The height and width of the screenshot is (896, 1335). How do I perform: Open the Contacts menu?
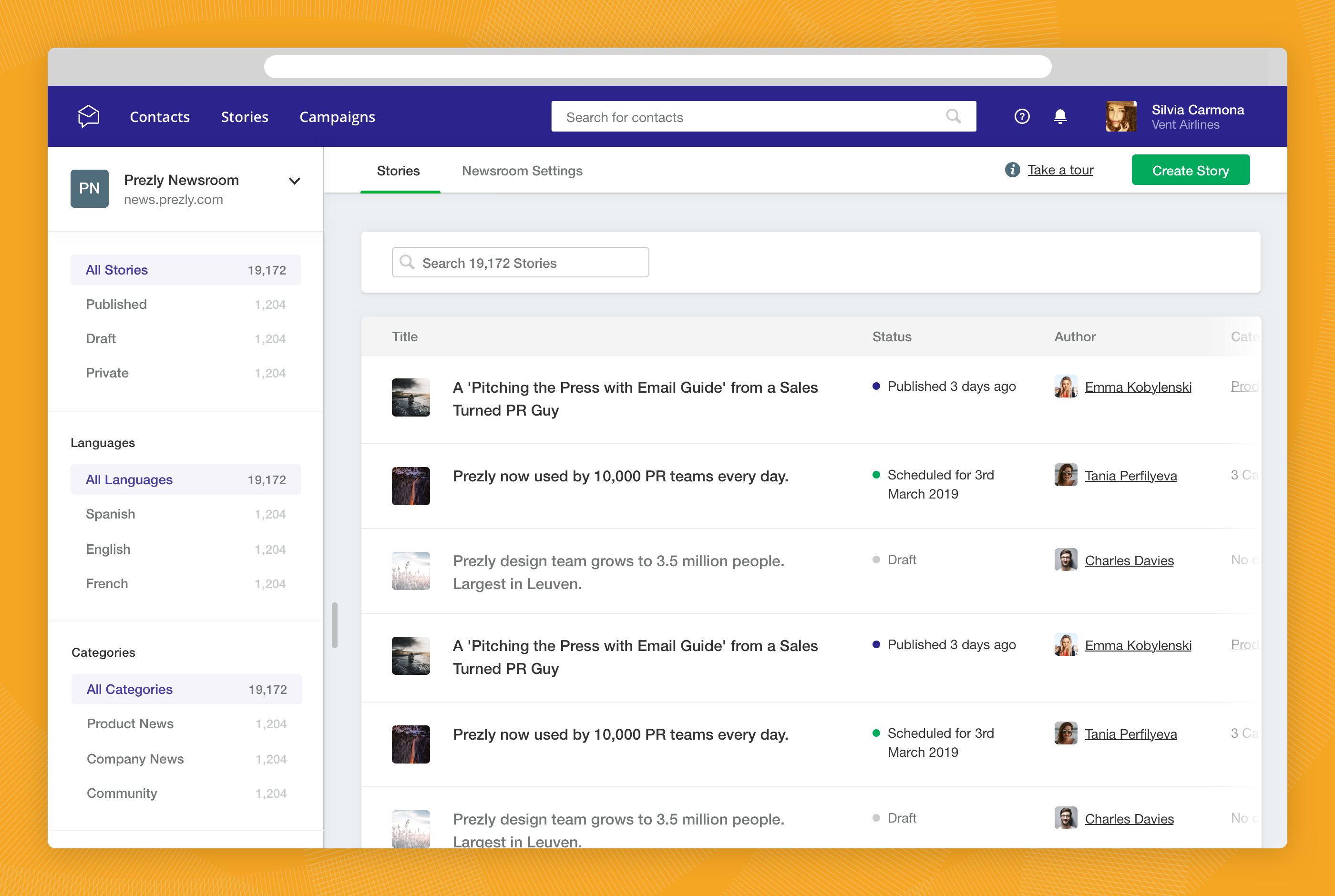click(x=159, y=117)
